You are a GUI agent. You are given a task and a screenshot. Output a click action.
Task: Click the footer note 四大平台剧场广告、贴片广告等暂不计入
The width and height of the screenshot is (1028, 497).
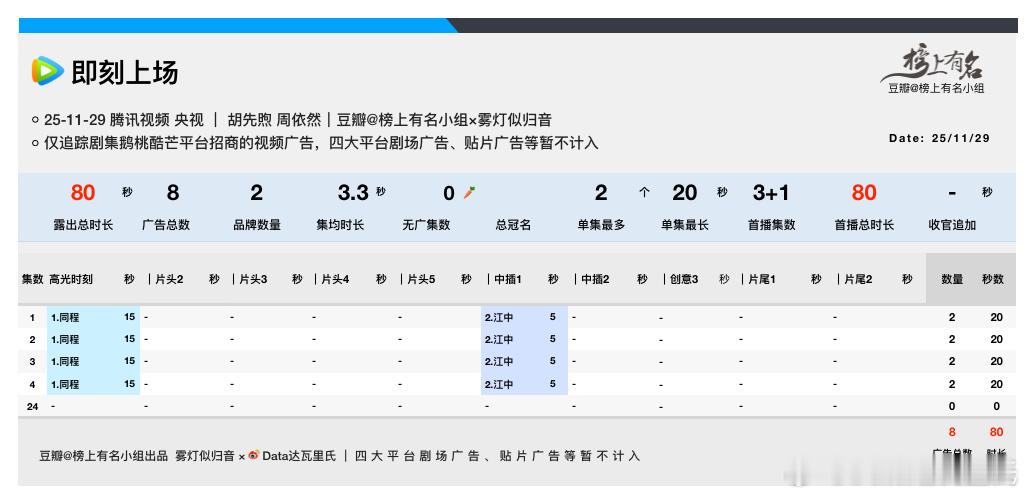tap(497, 456)
